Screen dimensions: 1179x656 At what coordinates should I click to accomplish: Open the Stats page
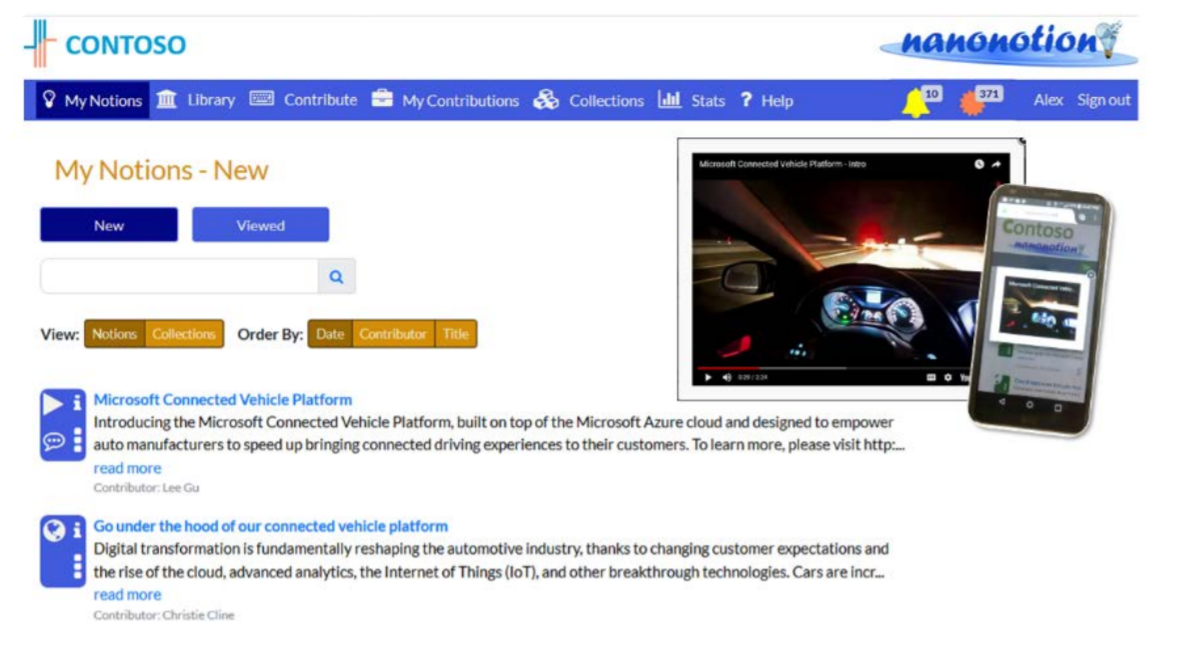point(691,100)
